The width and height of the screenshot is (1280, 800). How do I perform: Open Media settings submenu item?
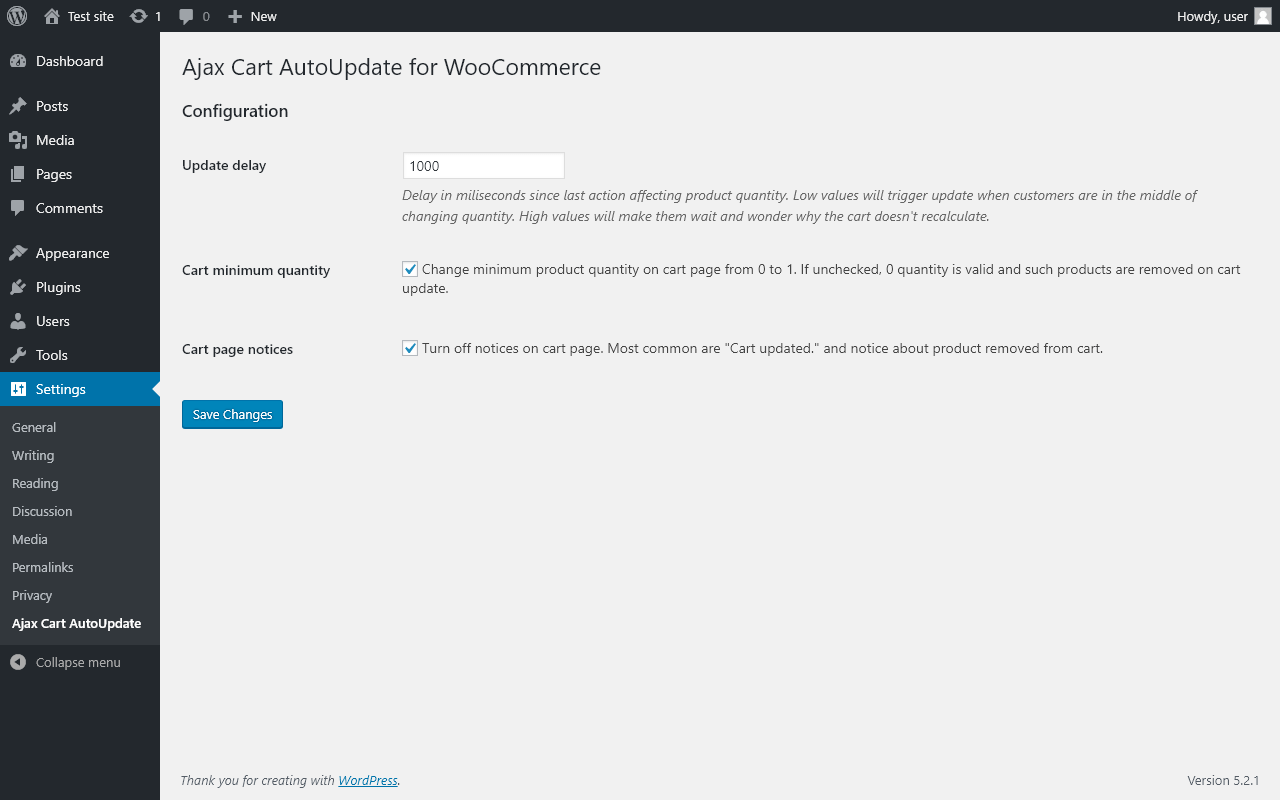pos(30,539)
